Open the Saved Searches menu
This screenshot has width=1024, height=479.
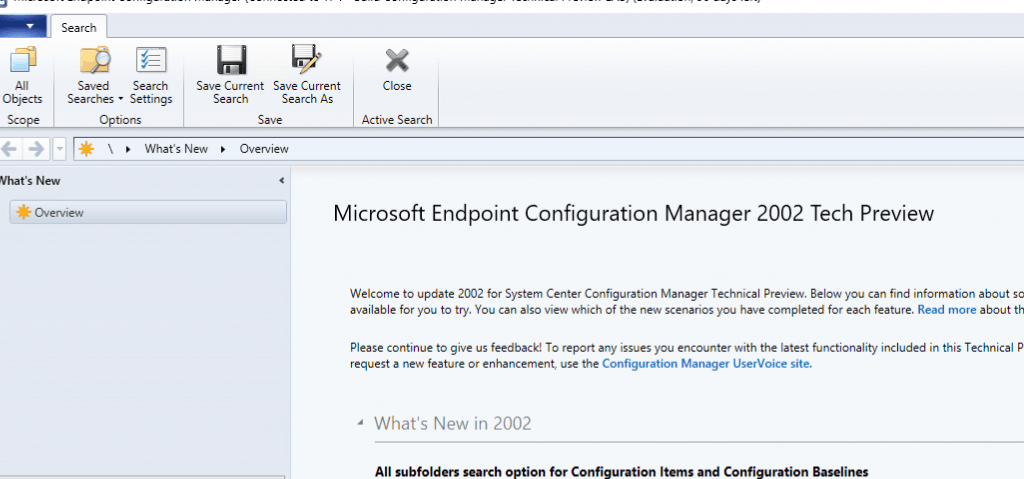click(95, 76)
